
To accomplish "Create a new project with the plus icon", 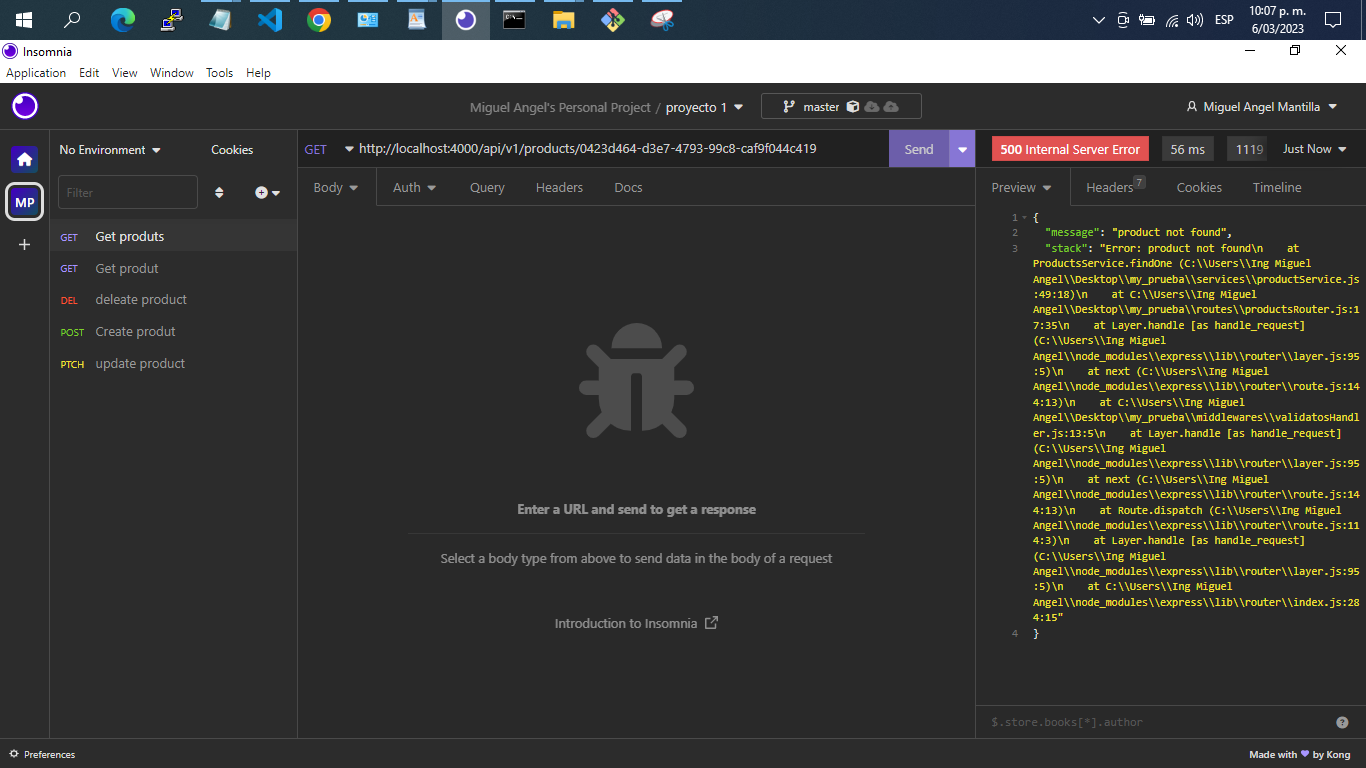I will [24, 244].
